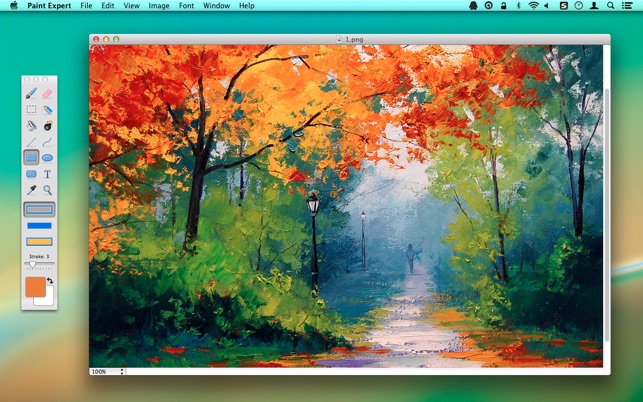Screen dimensions: 643x402
Task: Click the orange foreground color swatch
Action: tap(35, 287)
